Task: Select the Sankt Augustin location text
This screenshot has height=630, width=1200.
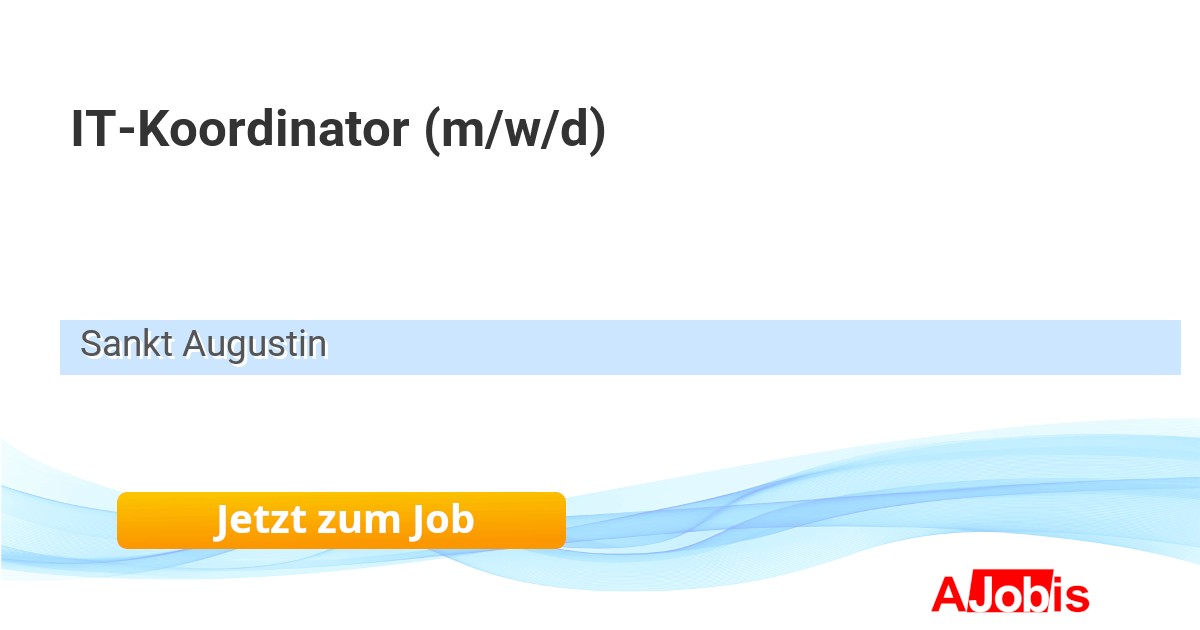Action: click(x=203, y=345)
